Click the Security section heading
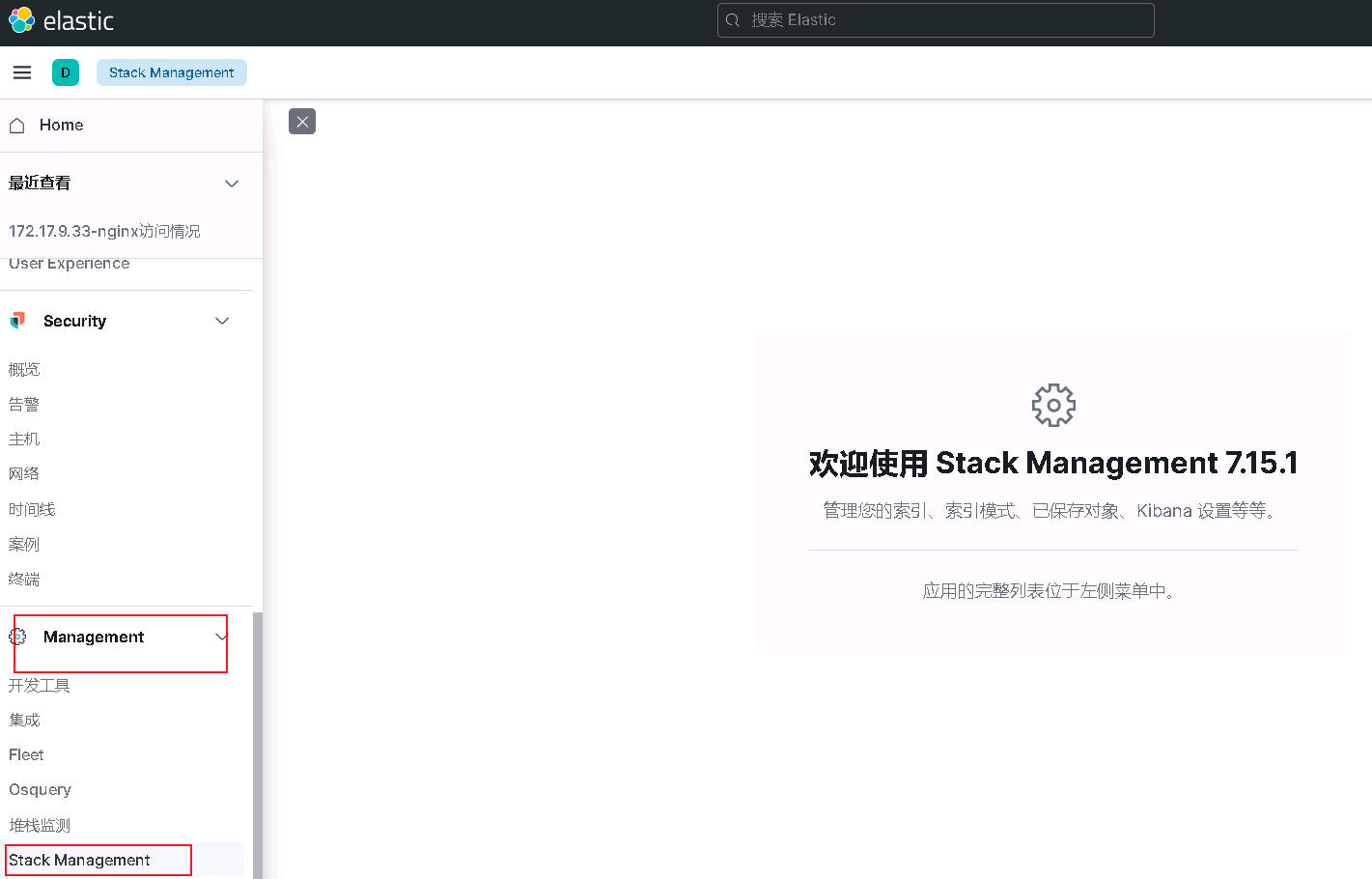1372x879 pixels. coord(75,321)
